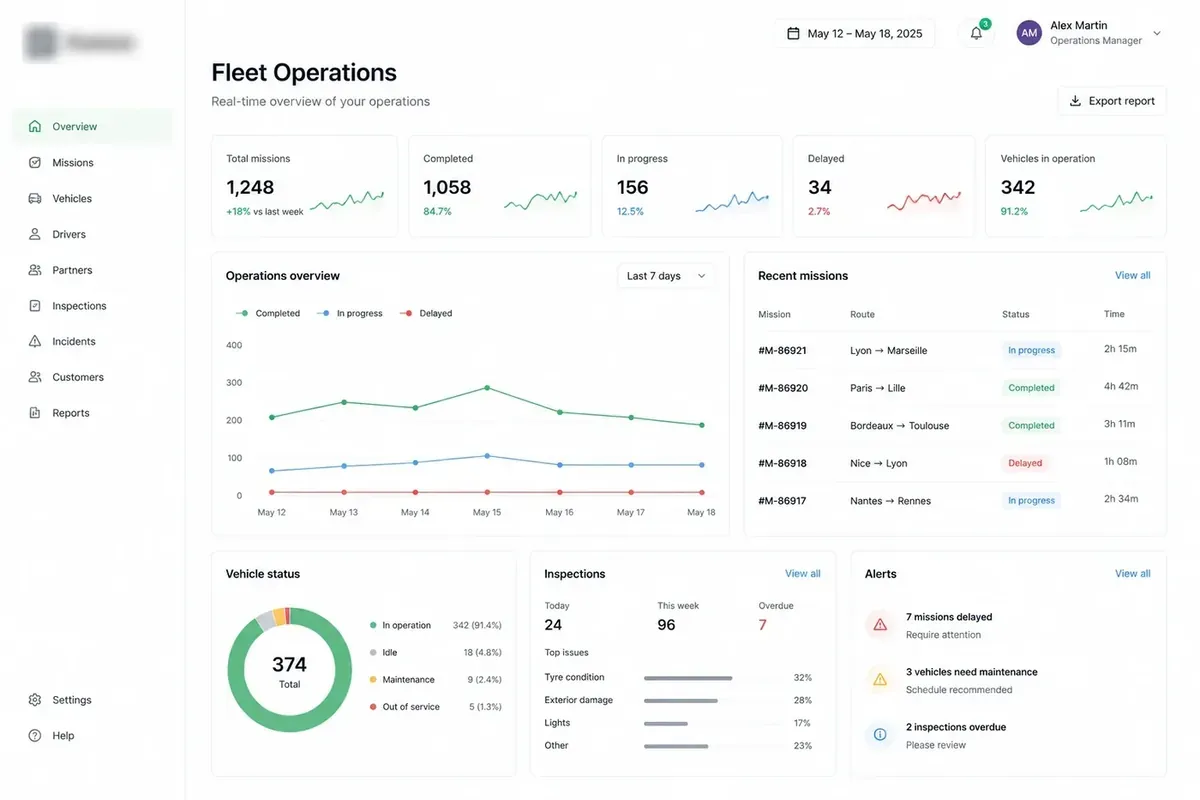Open the 7 missions delayed alert
This screenshot has width=1200, height=800.
(1008, 625)
